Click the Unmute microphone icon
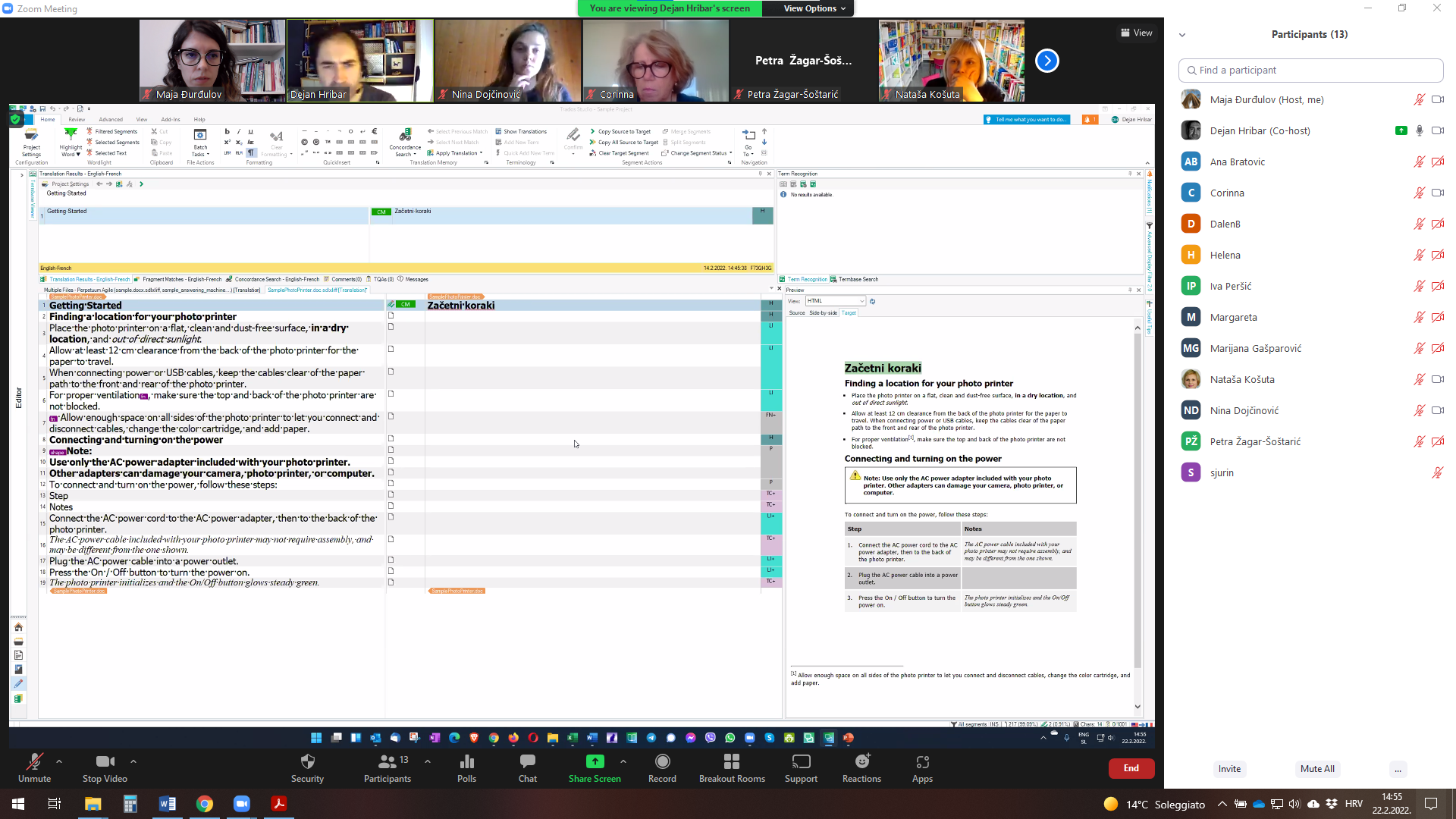This screenshot has height=819, width=1456. 34,761
